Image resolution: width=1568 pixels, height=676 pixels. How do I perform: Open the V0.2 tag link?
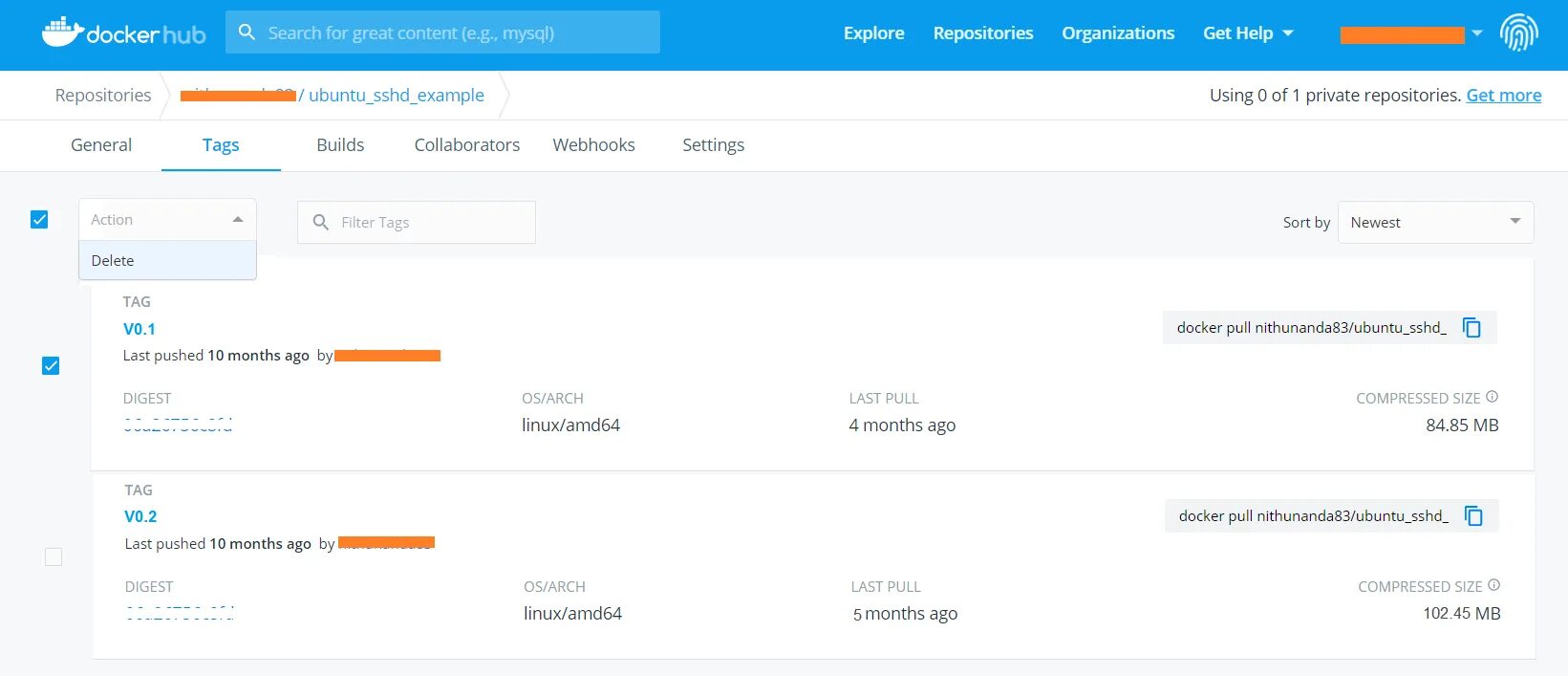coord(140,516)
